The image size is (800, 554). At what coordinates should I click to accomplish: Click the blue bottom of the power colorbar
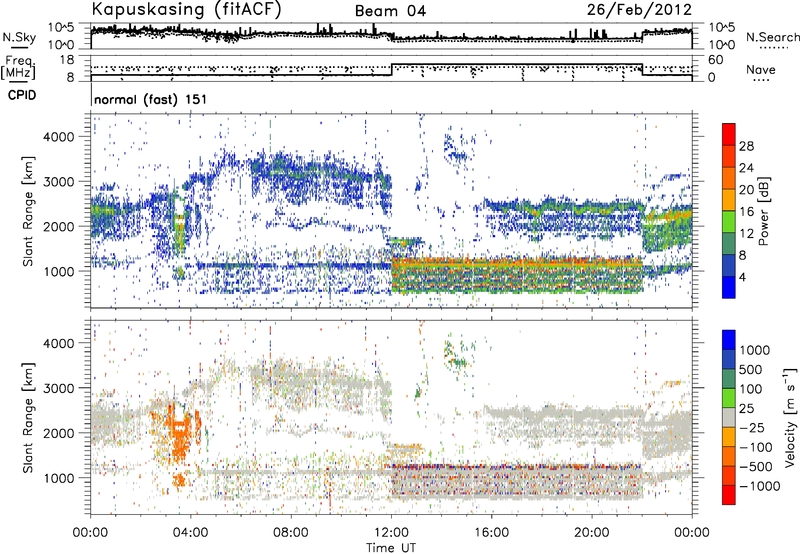729,287
